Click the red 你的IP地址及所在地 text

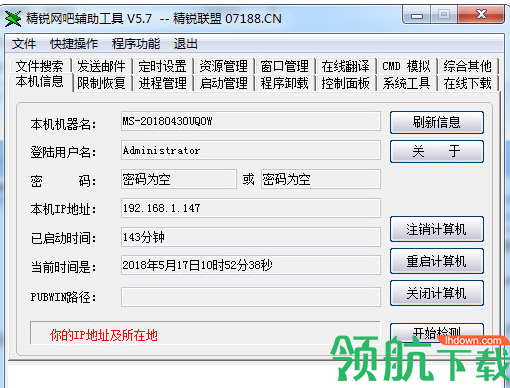click(x=103, y=335)
